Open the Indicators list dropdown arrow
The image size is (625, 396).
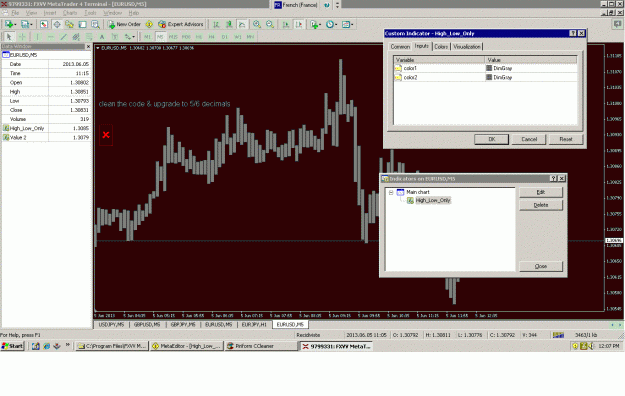click(x=320, y=25)
